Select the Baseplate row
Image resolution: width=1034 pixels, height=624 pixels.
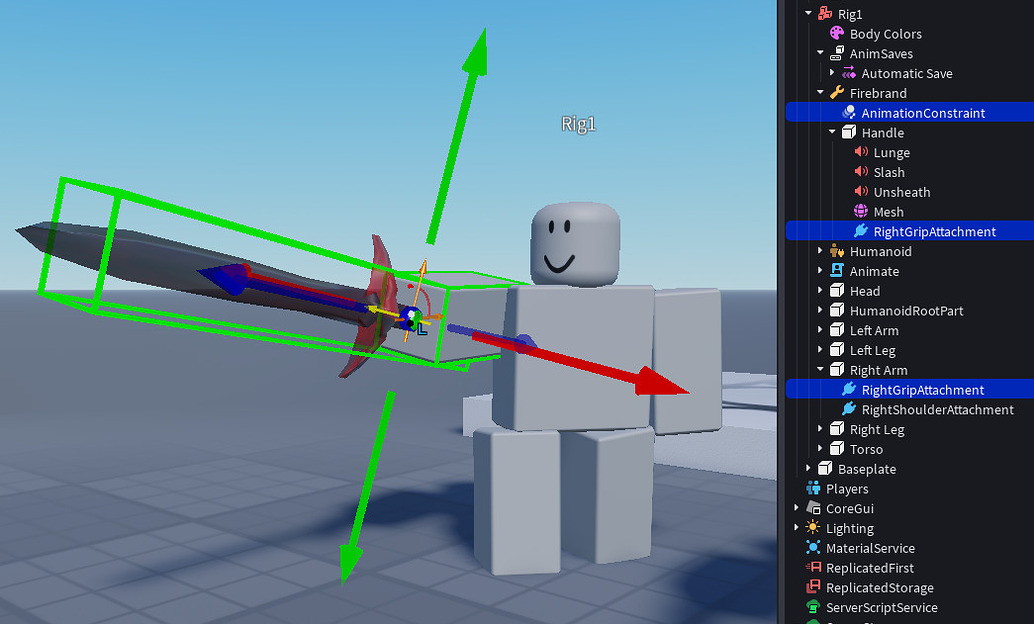pyautogui.click(x=910, y=468)
